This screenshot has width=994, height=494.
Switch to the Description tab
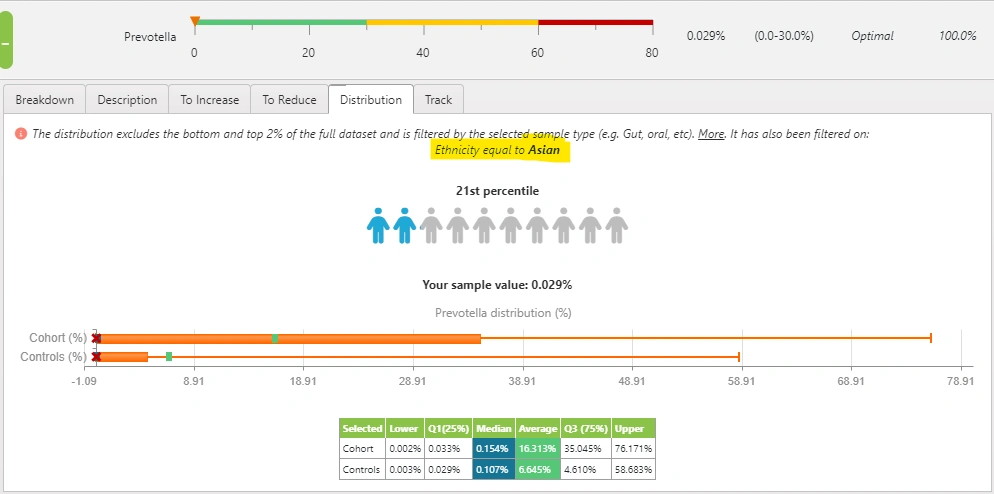[x=127, y=100]
